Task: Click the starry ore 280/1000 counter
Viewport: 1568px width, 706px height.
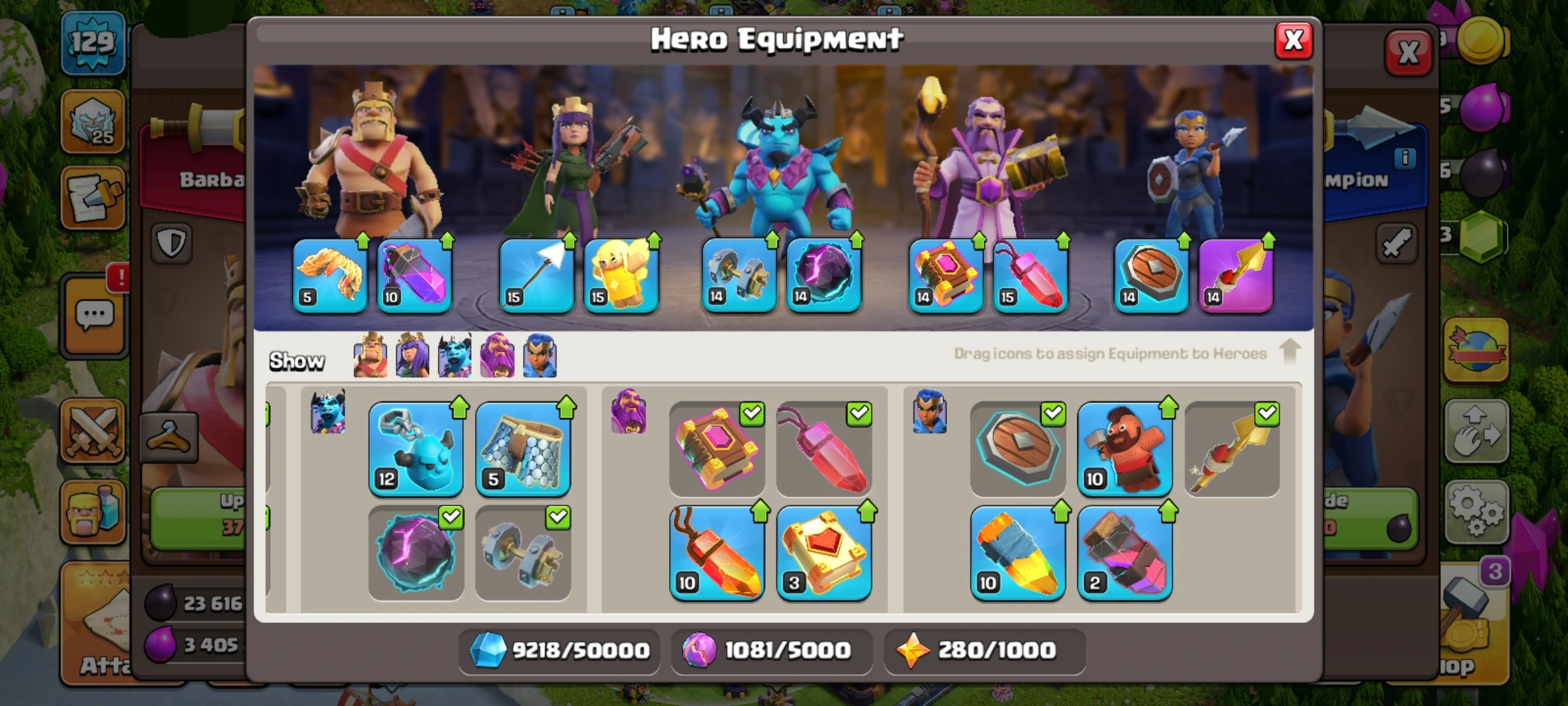Action: [985, 650]
